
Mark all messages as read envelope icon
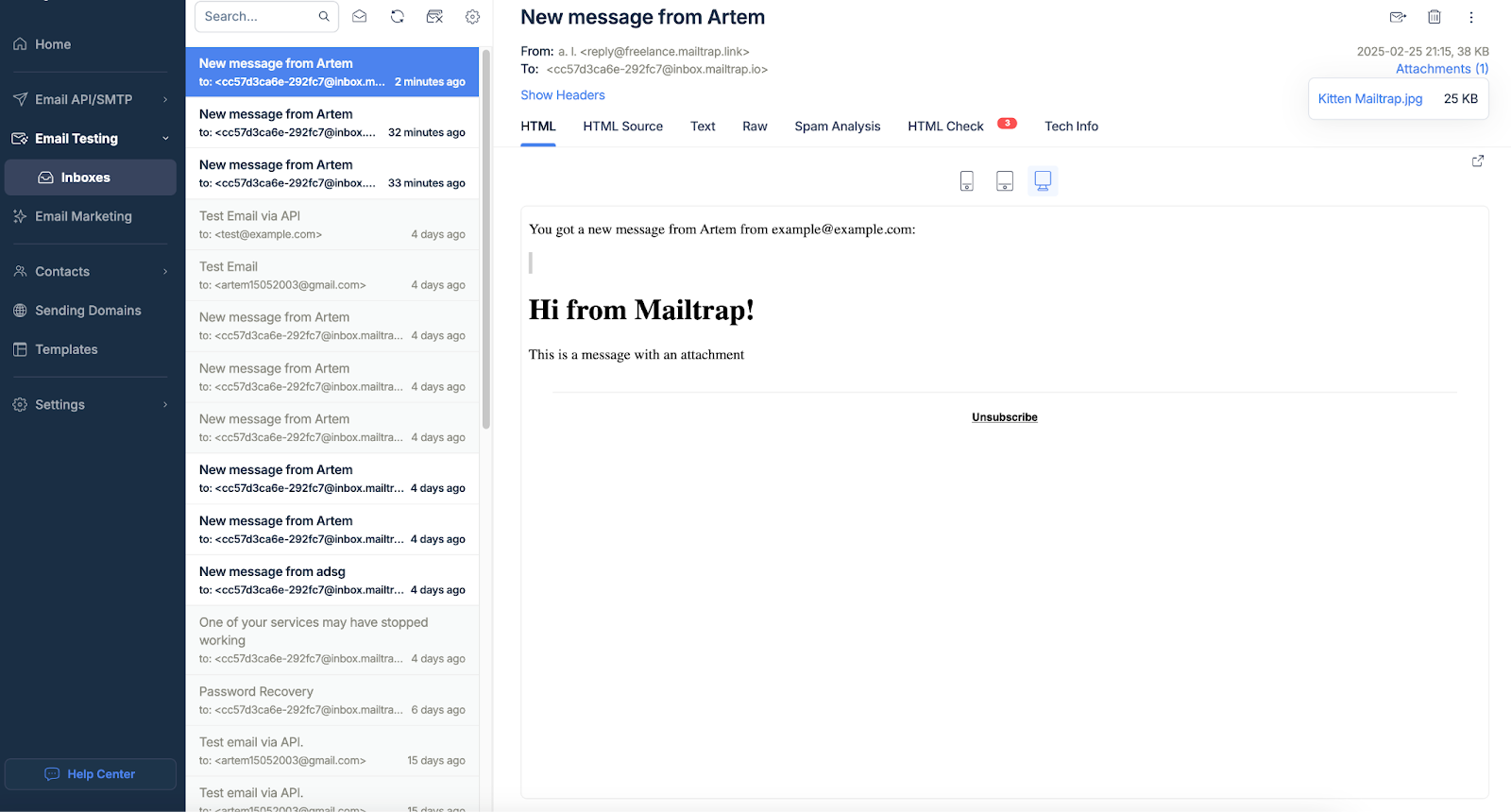pyautogui.click(x=360, y=16)
